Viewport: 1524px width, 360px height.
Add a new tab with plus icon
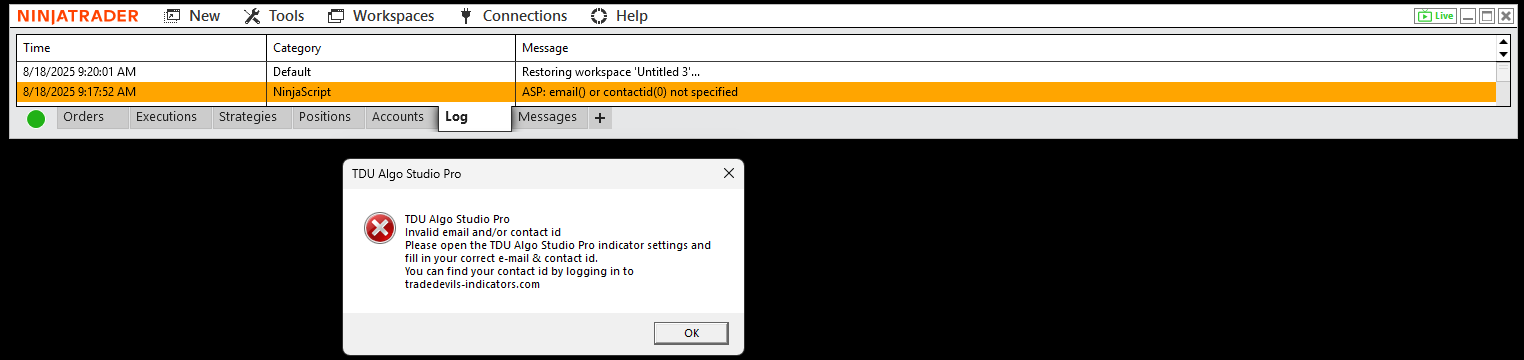click(x=599, y=118)
